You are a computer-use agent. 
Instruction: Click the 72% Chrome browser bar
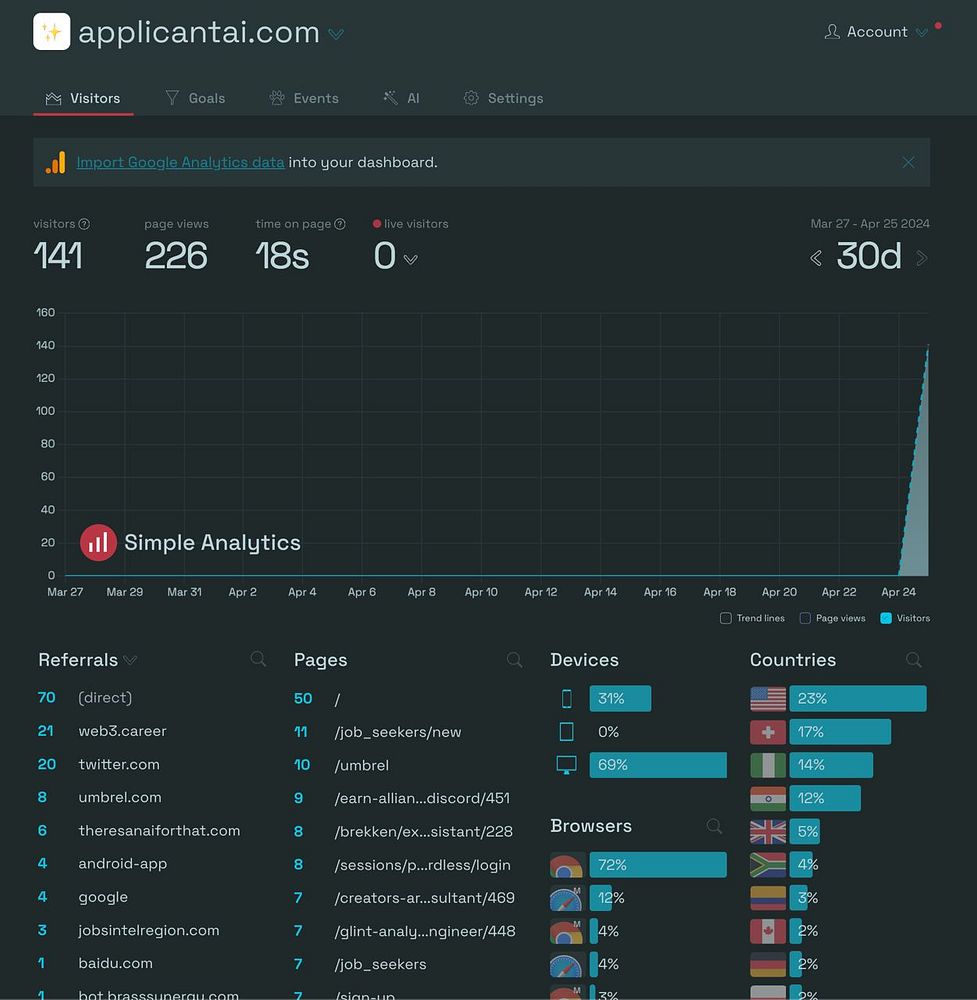(658, 865)
